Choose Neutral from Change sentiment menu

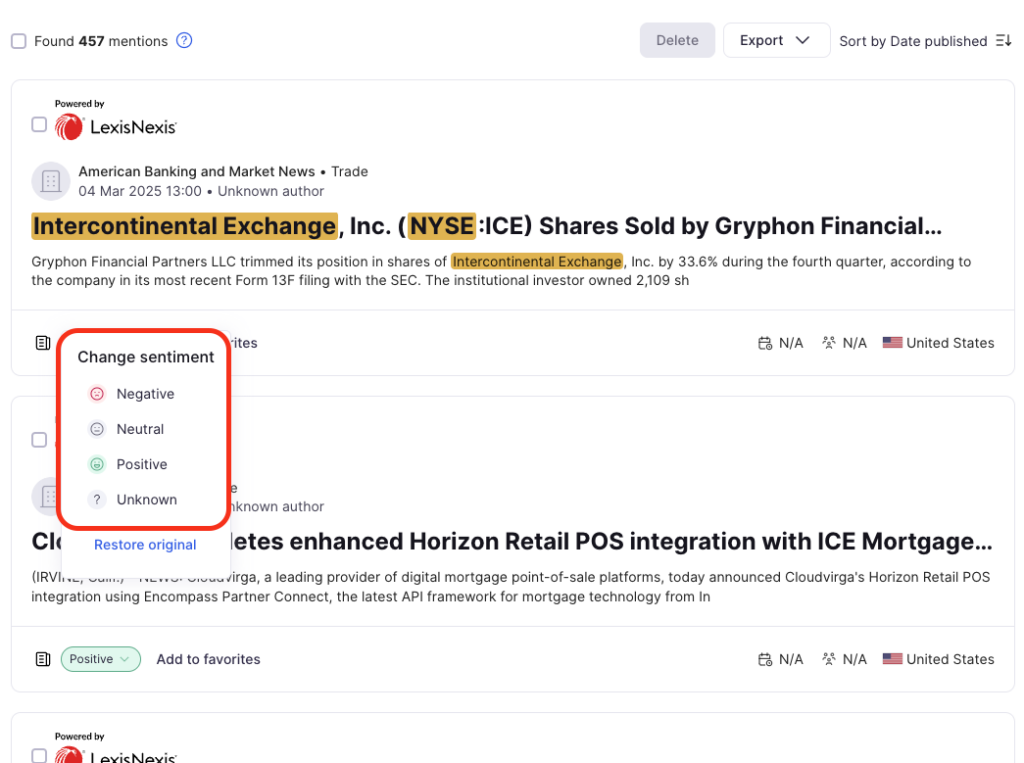[x=140, y=429]
